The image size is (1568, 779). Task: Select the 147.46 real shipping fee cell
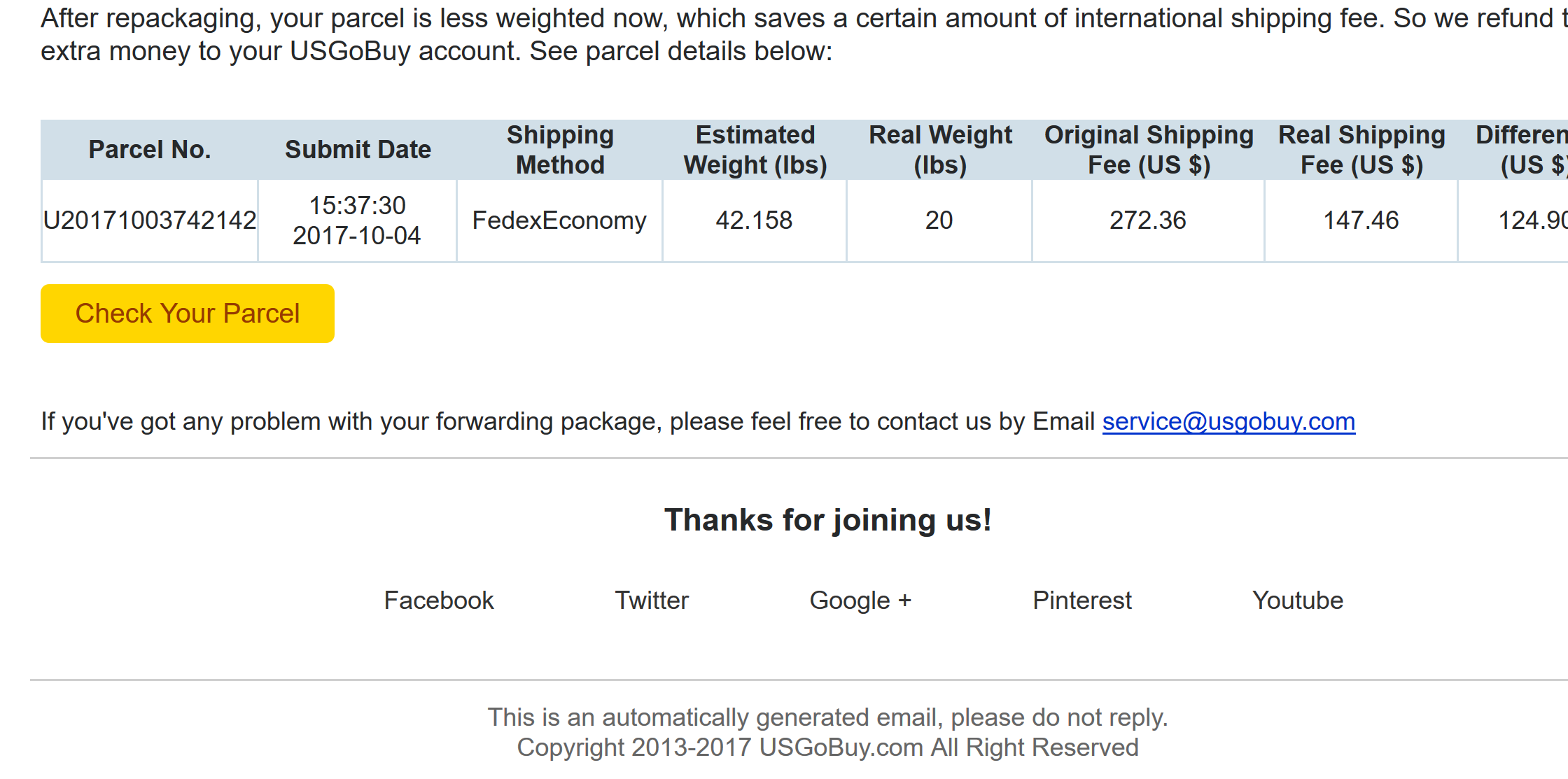click(1361, 220)
